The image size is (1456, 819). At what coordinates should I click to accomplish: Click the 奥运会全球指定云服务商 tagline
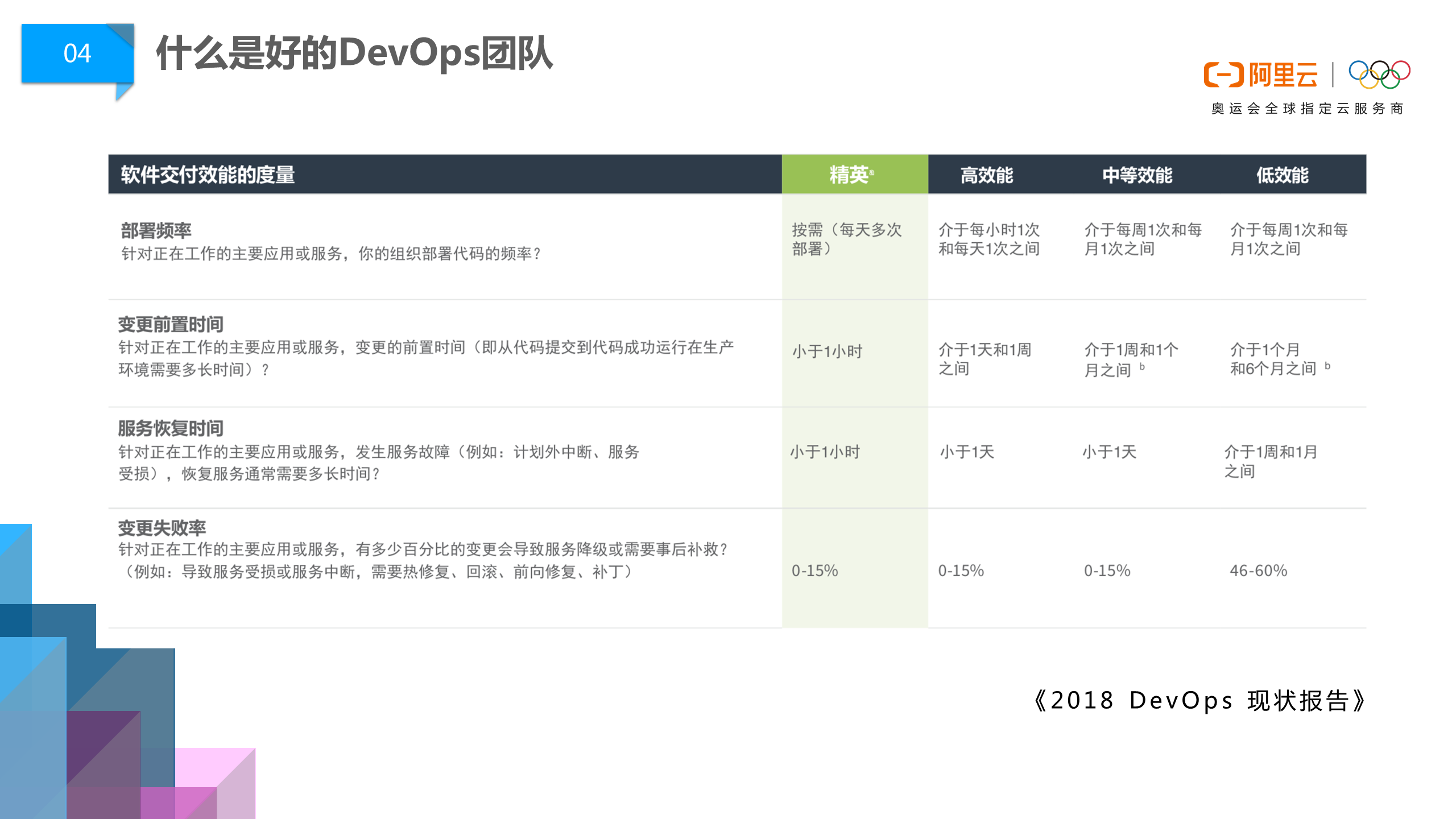[1307, 108]
